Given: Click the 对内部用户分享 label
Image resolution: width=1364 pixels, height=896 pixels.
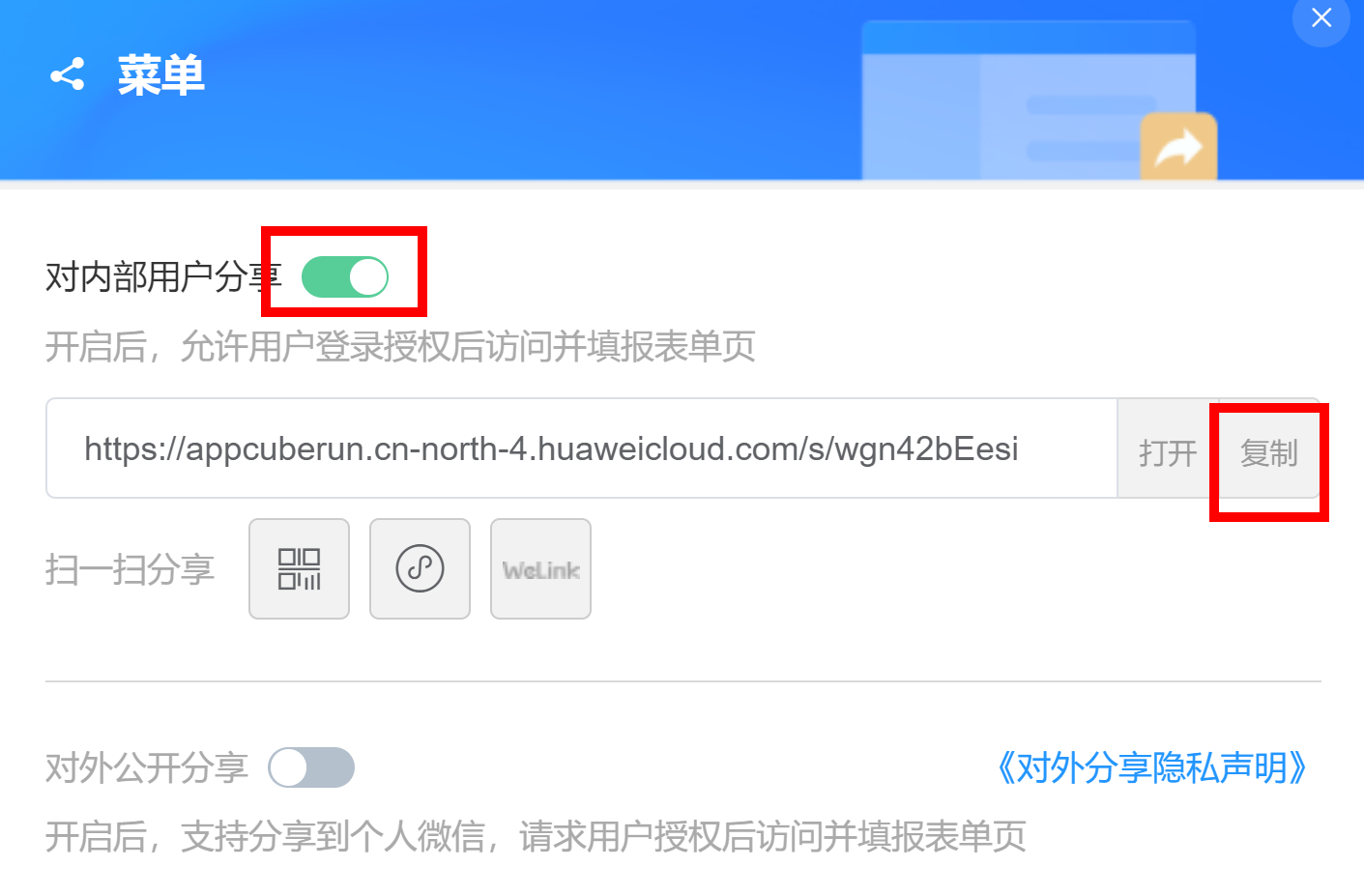Looking at the screenshot, I should [x=163, y=276].
